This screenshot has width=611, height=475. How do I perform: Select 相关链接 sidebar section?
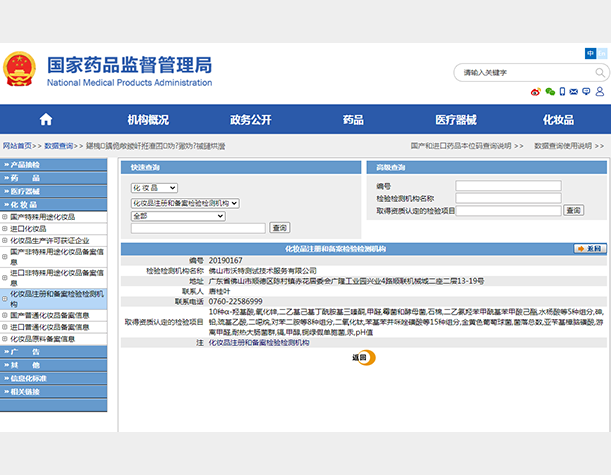coord(53,392)
